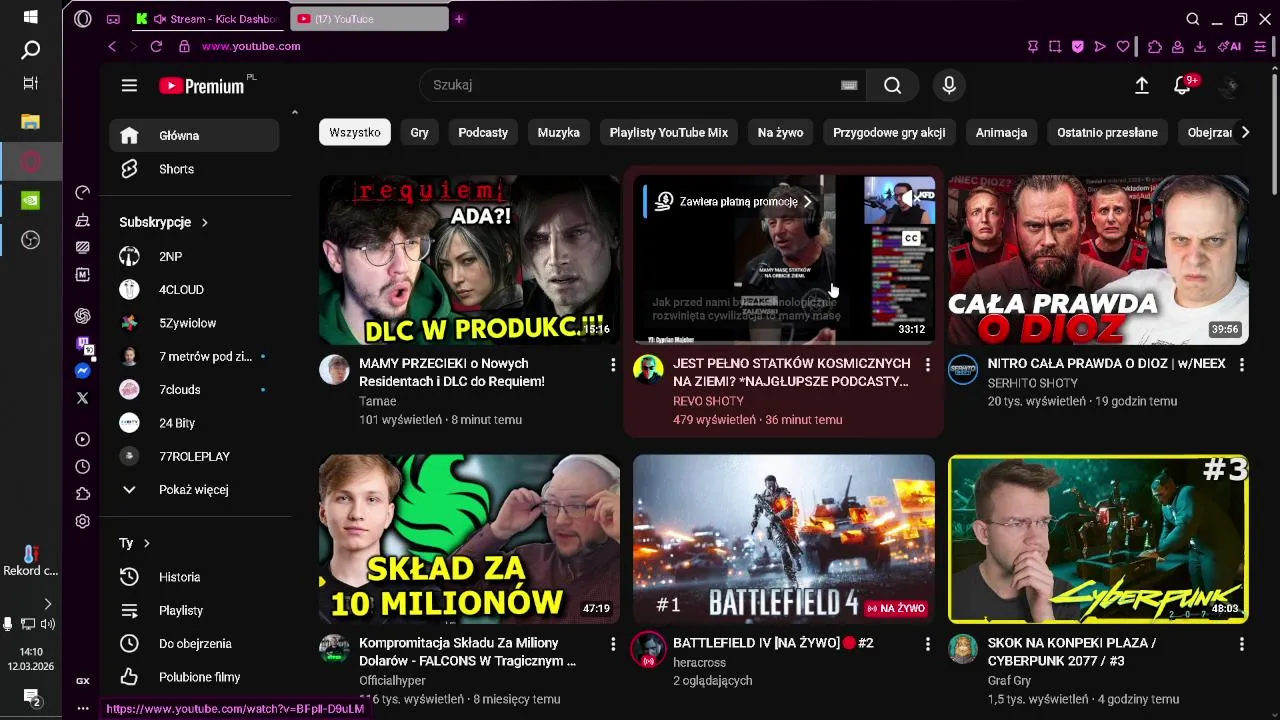Open the CAŁA PRAWDA O DIOZ thumbnail
Viewport: 1280px width, 720px height.
pyautogui.click(x=1098, y=260)
